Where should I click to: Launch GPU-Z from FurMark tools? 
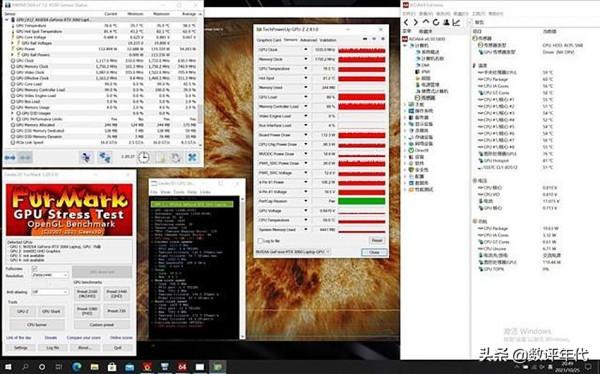(x=23, y=312)
